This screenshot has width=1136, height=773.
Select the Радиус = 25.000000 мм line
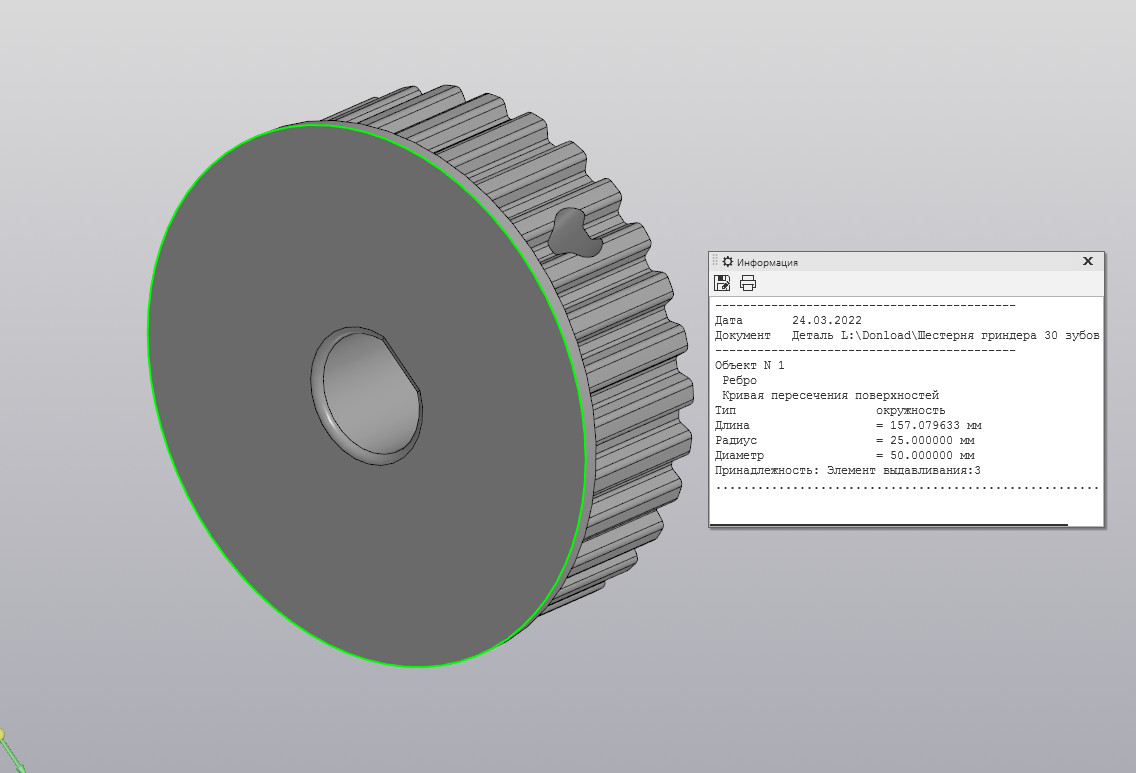pos(845,440)
